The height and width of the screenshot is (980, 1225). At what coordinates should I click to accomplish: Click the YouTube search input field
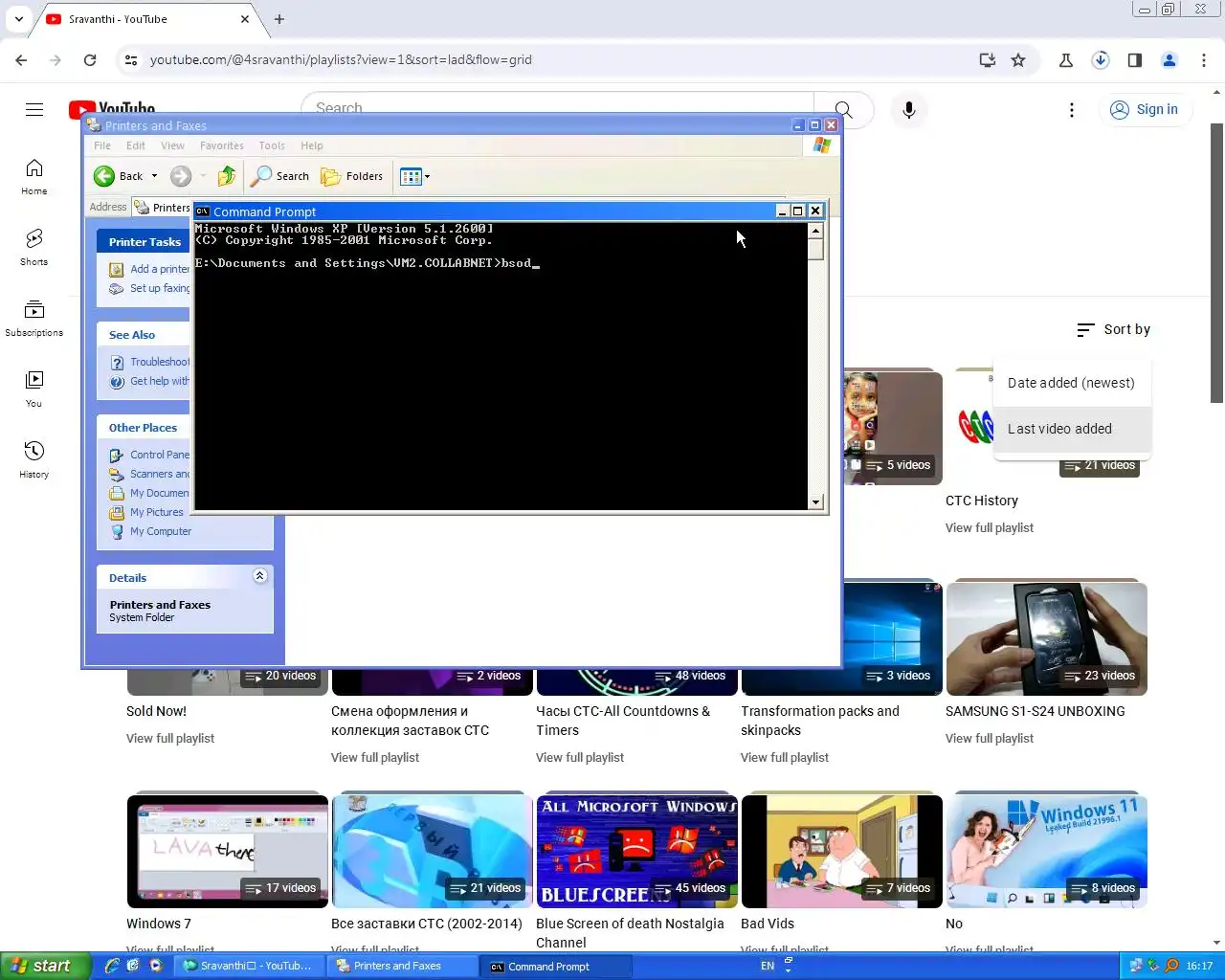pos(557,109)
